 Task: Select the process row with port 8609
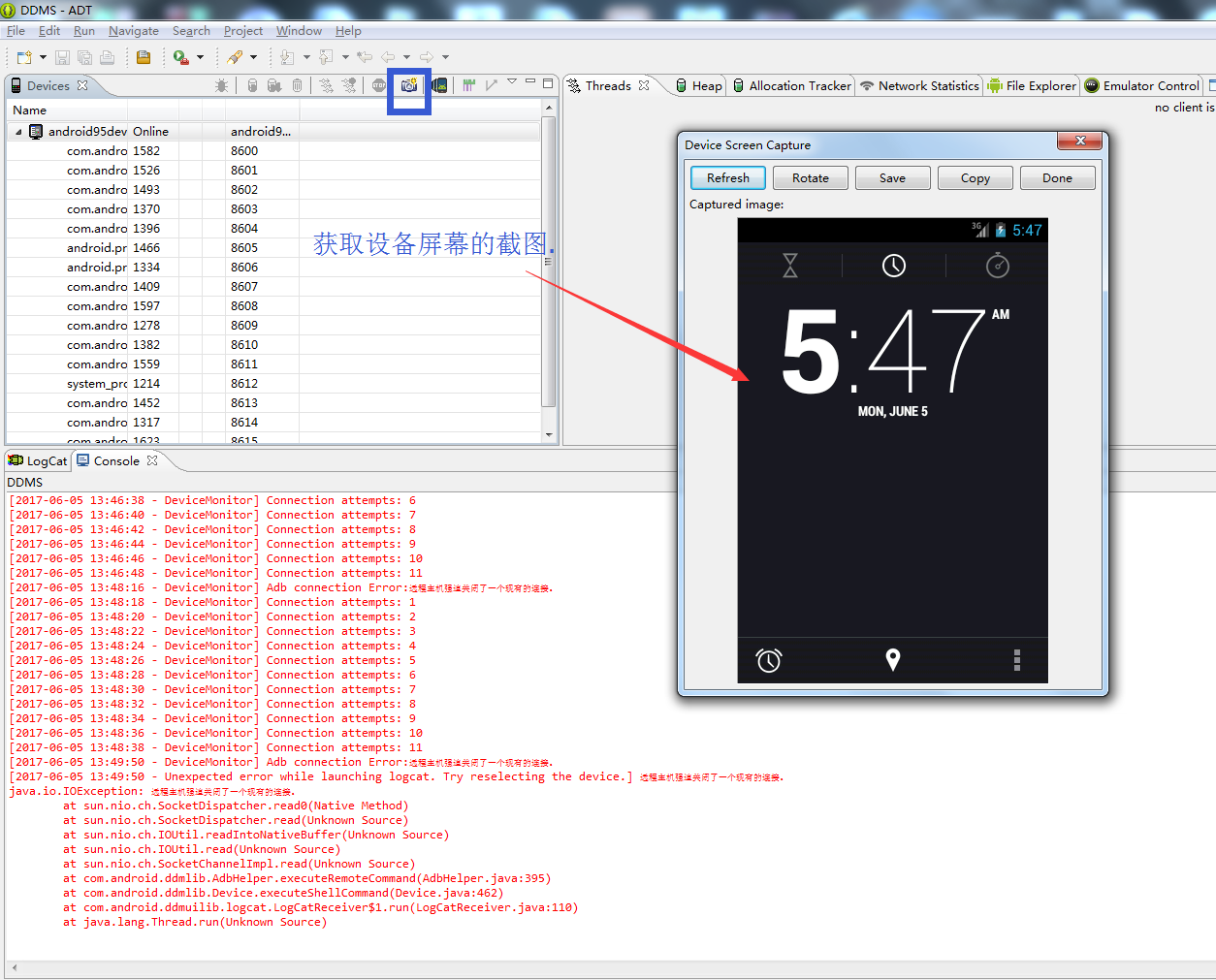[274, 326]
